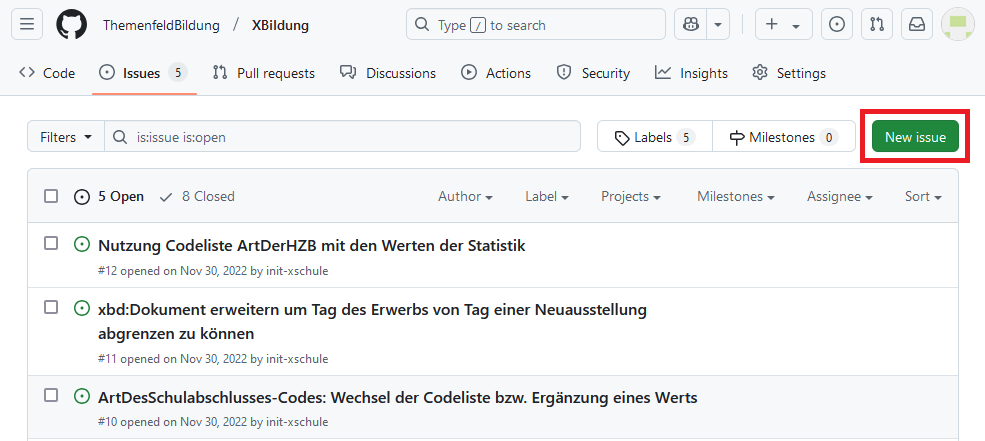Viewport: 985px width, 441px height.
Task: Open notifications inbox icon
Action: coord(917,24)
